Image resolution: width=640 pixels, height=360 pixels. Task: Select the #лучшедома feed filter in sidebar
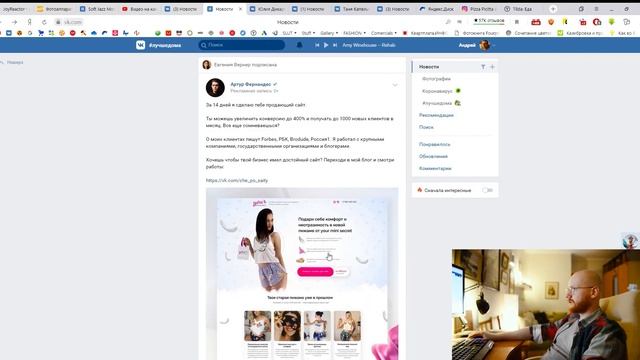point(437,103)
